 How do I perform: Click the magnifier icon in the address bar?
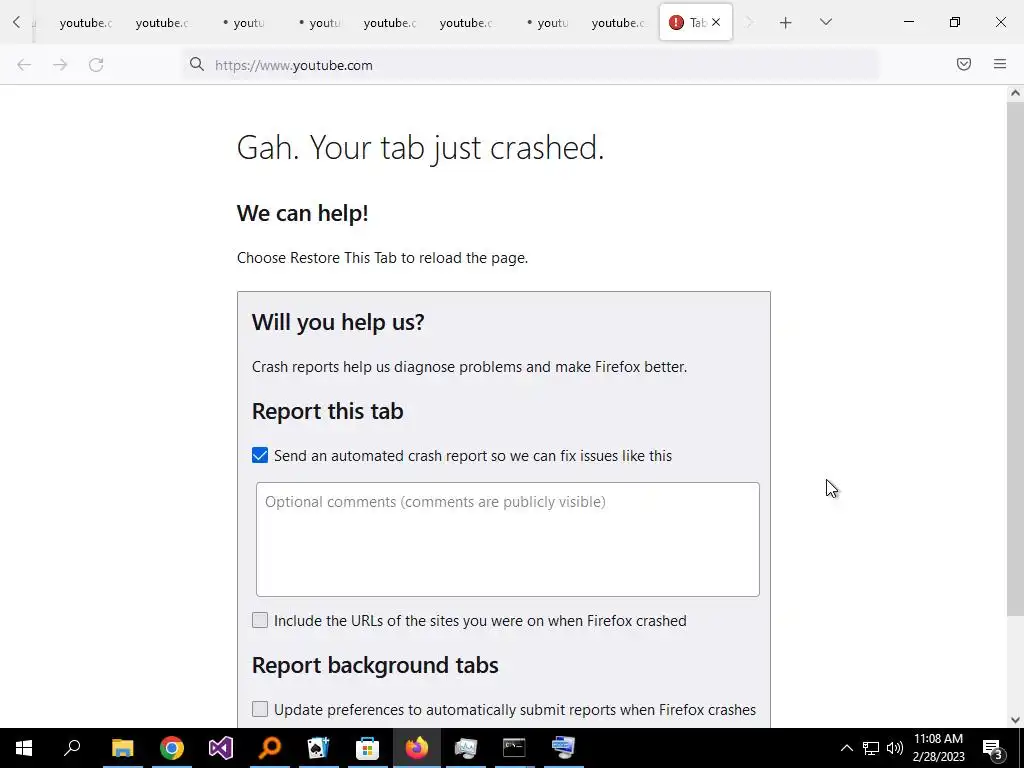(197, 64)
